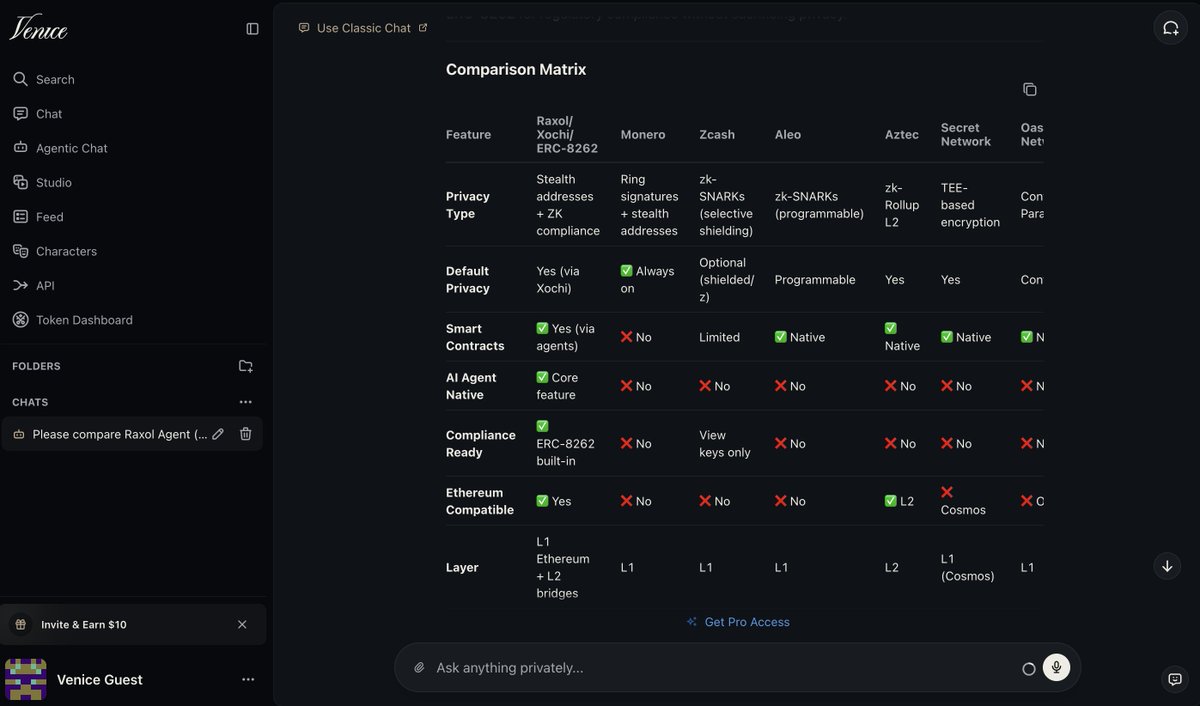1200x706 pixels.
Task: Jump to bottom of conversation
Action: pos(1167,566)
